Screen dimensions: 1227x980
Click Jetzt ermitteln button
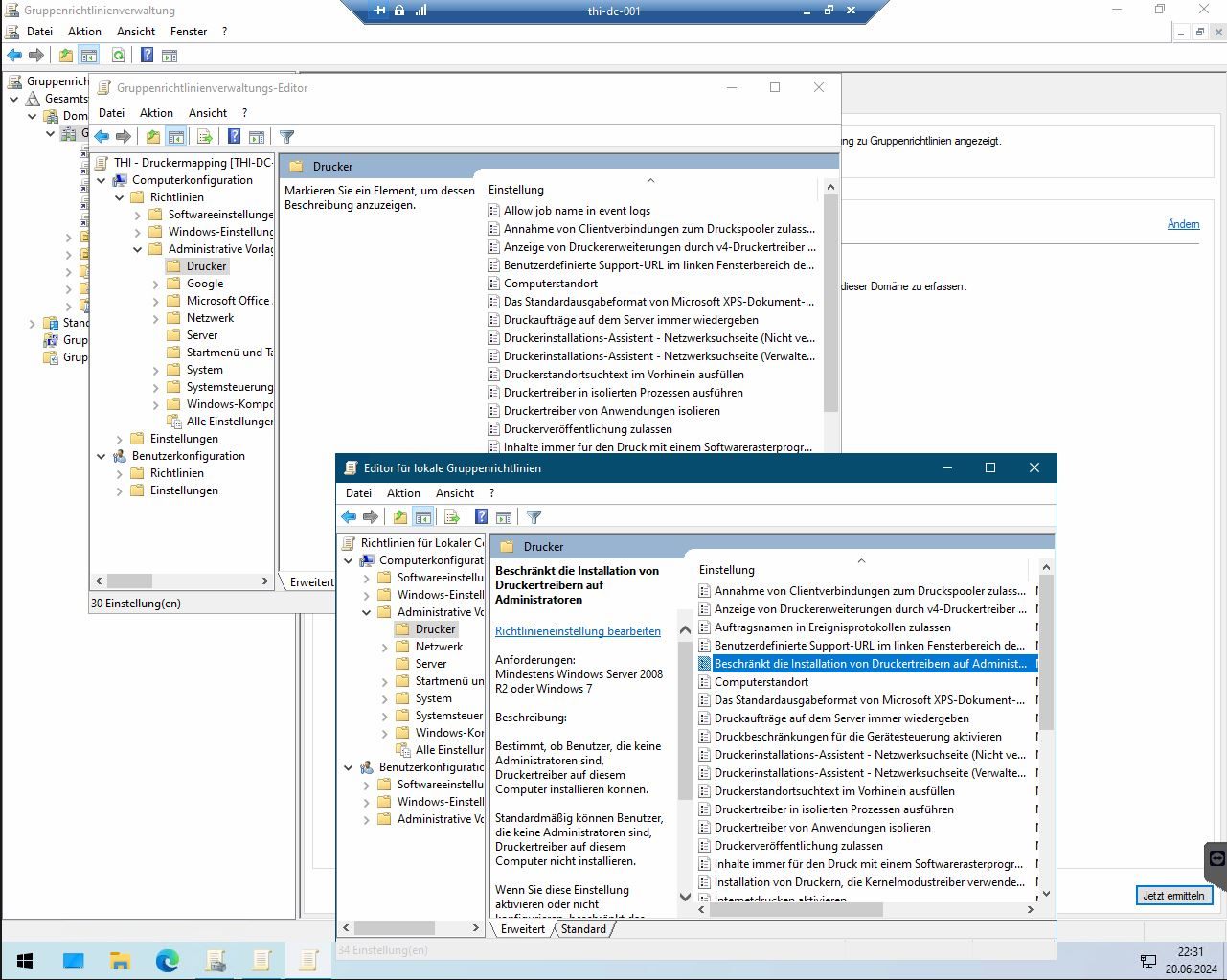pyautogui.click(x=1173, y=896)
